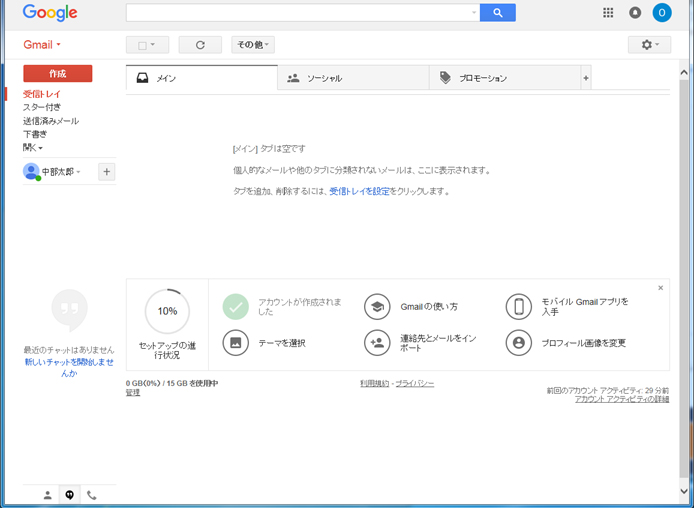Screen dimensions: 694x508
Task: Click 新しいチャットを開始しませんか link
Action: (x=69, y=367)
